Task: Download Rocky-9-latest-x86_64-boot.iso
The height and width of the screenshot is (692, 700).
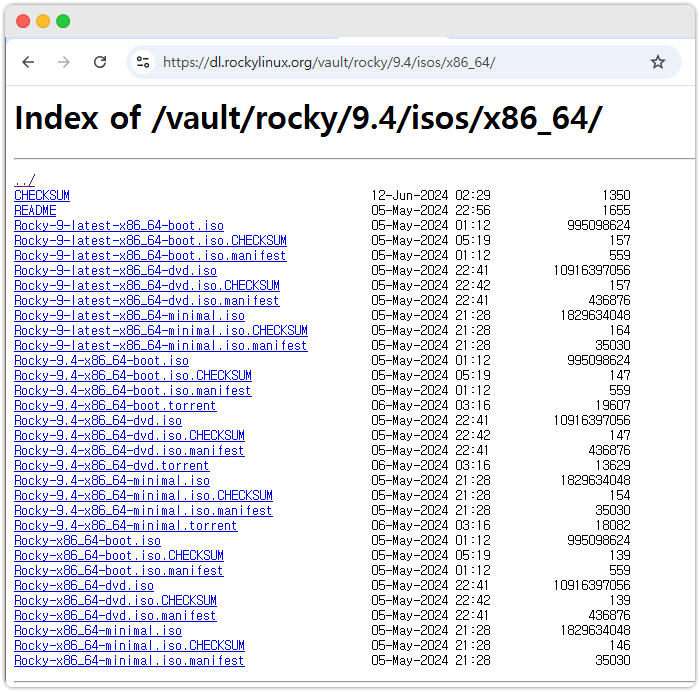Action: click(x=119, y=225)
